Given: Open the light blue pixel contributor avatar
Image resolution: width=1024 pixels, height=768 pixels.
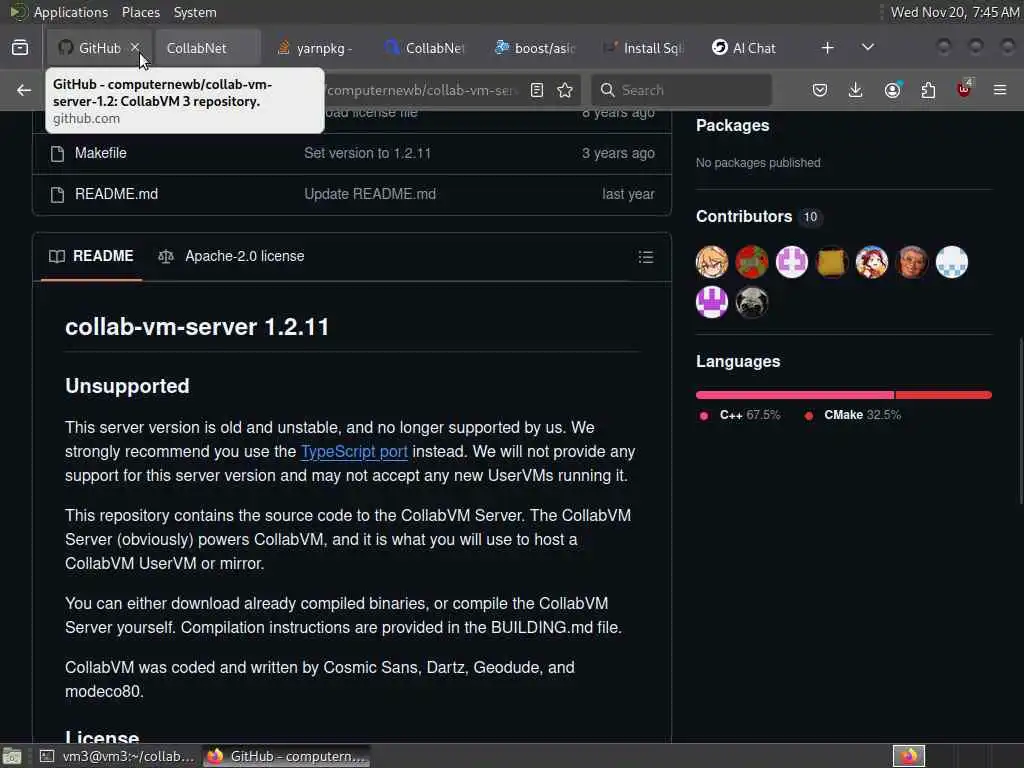Looking at the screenshot, I should coord(952,263).
